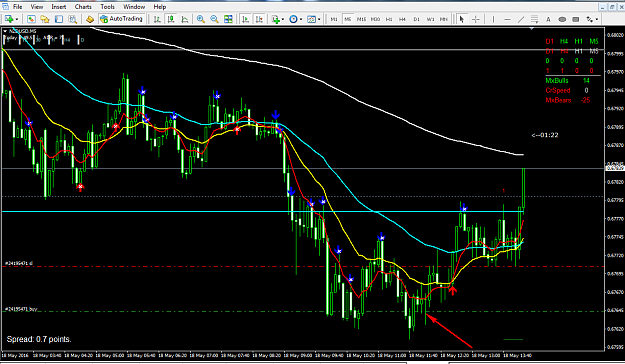Viewport: 625px width, 364px height.
Task: Expand the periods dropdown arrow
Action: pyautogui.click(x=301, y=19)
